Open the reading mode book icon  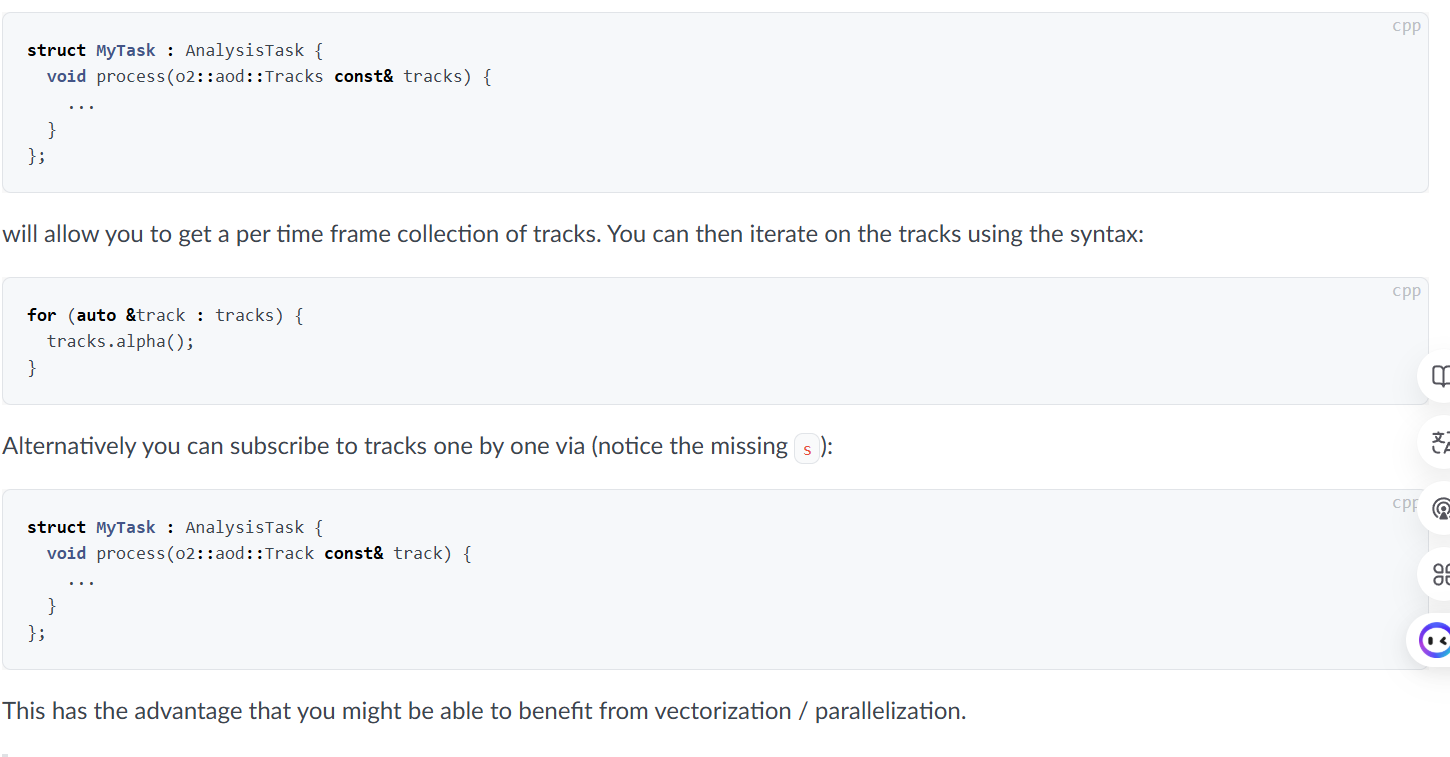[x=1438, y=376]
